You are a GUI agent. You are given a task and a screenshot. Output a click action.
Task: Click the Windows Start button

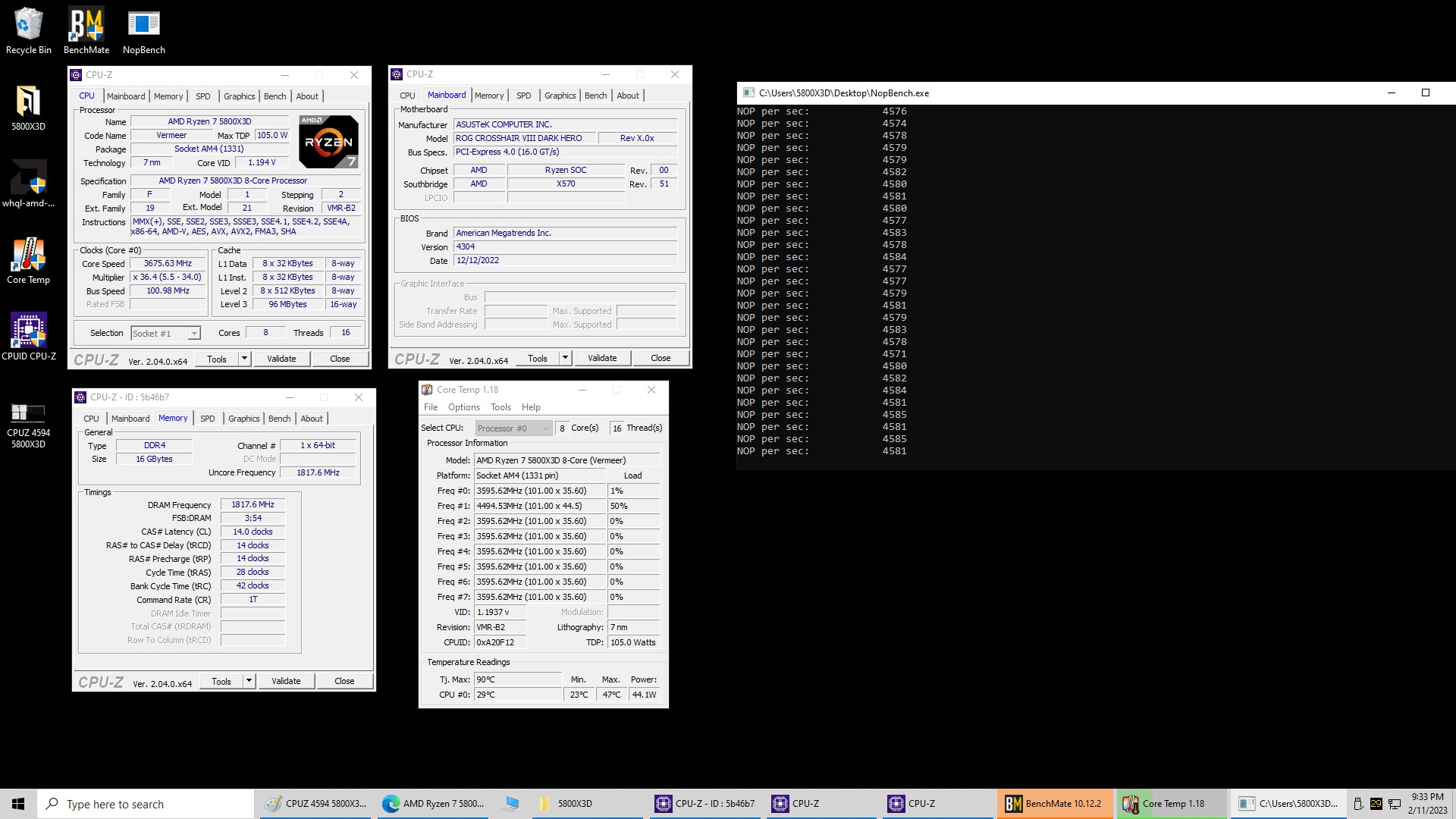coord(18,804)
